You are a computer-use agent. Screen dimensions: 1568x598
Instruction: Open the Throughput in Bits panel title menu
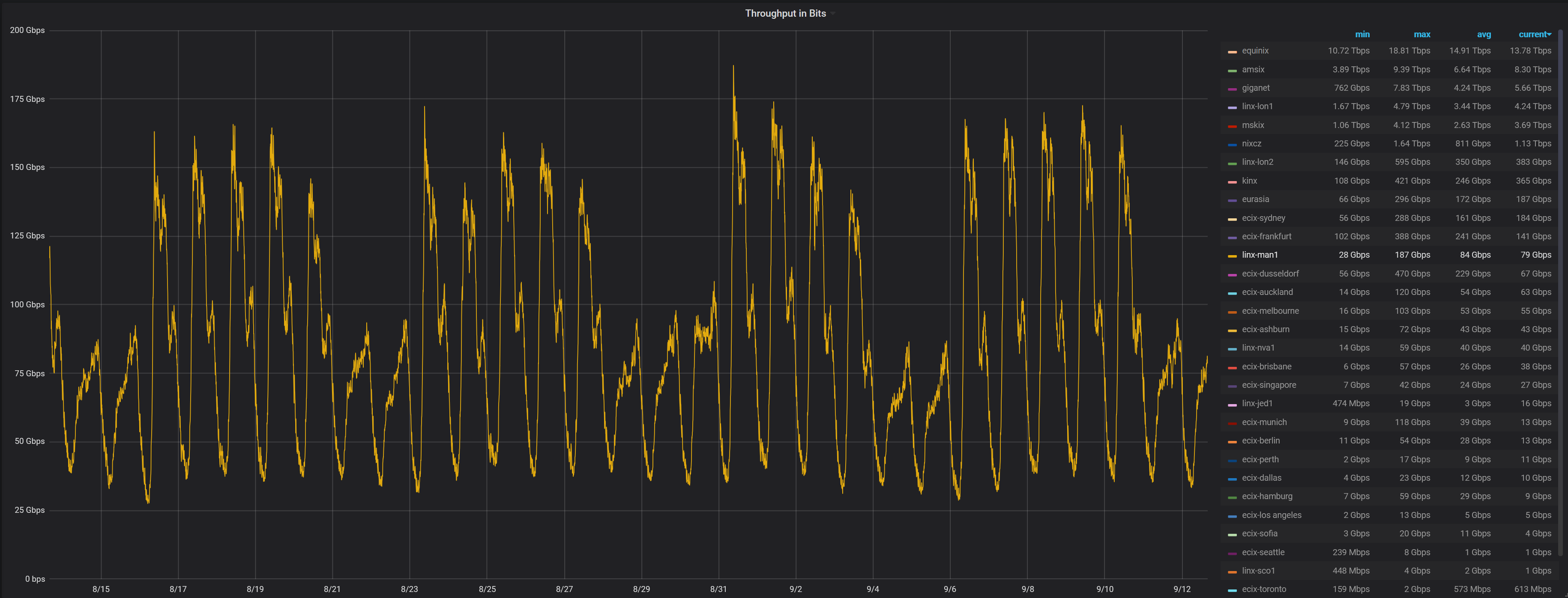784,13
